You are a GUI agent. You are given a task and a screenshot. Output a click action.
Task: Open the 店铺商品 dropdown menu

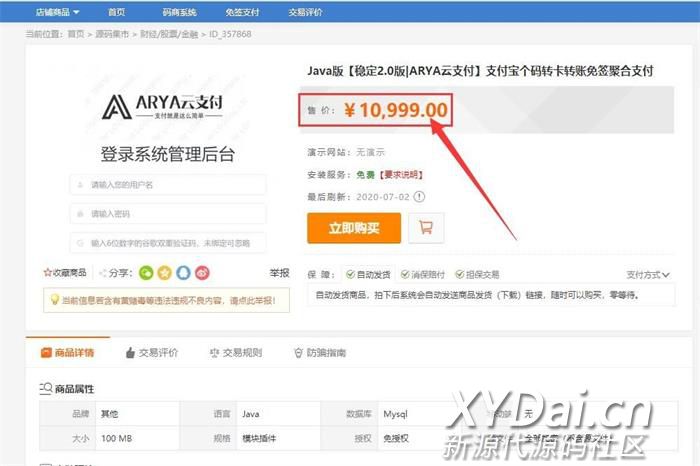pyautogui.click(x=57, y=12)
